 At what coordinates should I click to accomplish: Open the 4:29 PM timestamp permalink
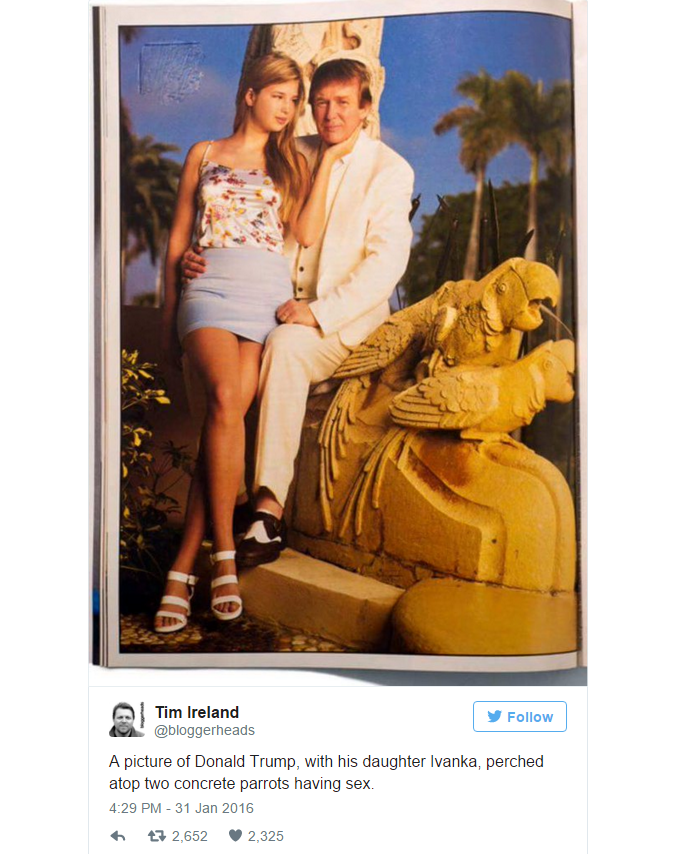[x=135, y=808]
